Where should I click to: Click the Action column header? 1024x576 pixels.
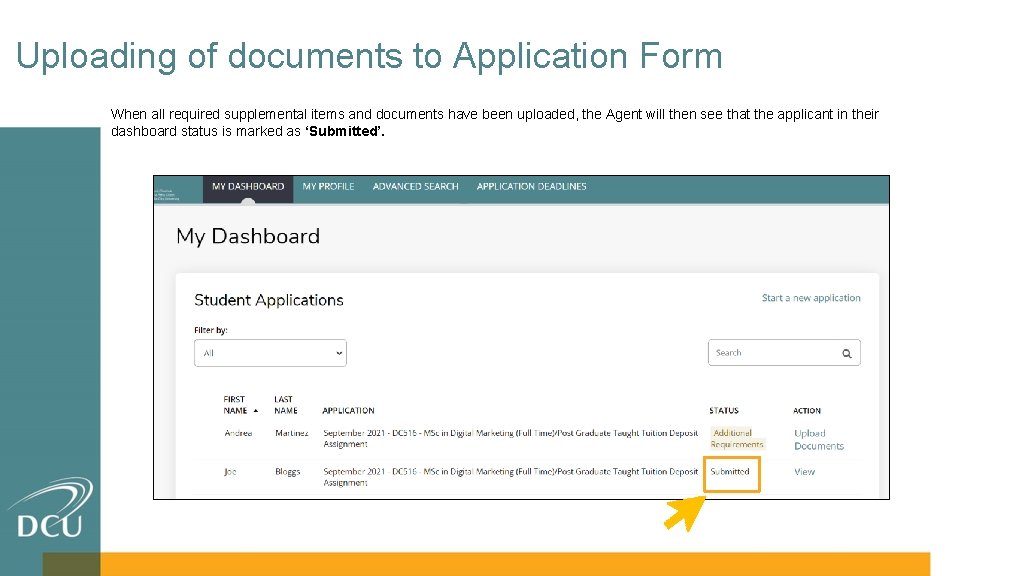coord(807,411)
